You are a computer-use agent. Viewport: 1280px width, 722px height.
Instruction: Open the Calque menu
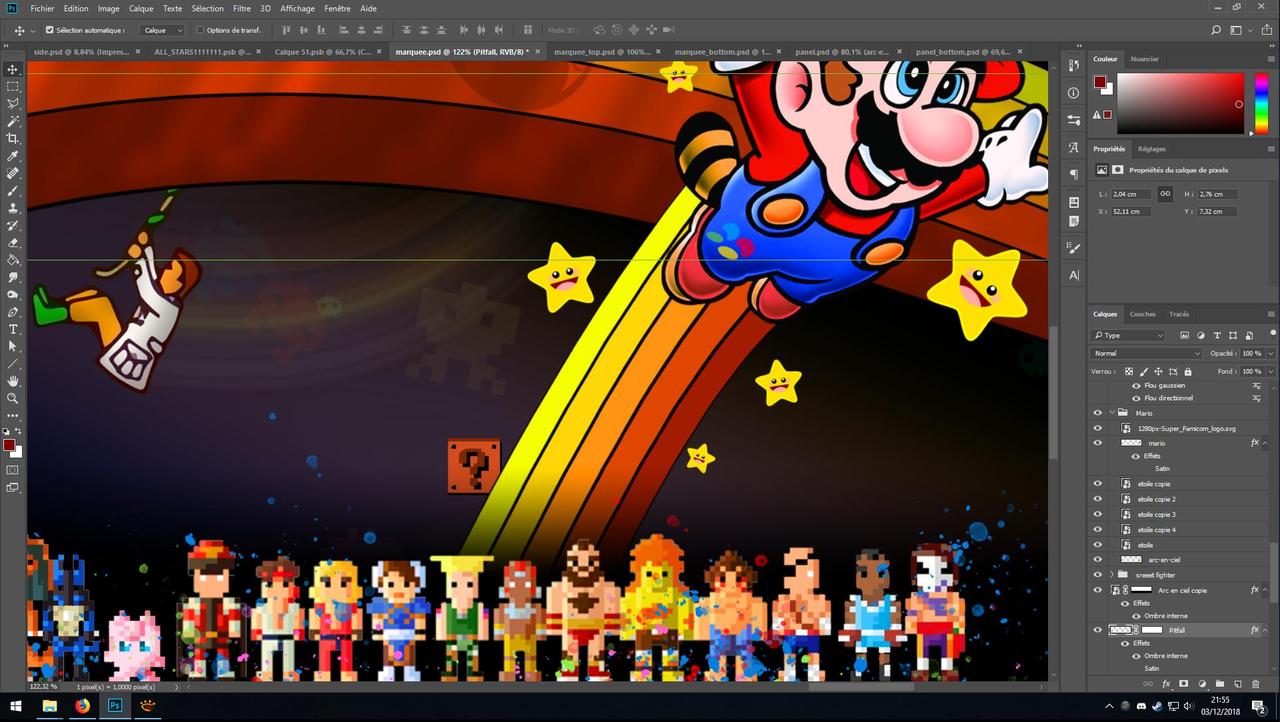point(141,8)
